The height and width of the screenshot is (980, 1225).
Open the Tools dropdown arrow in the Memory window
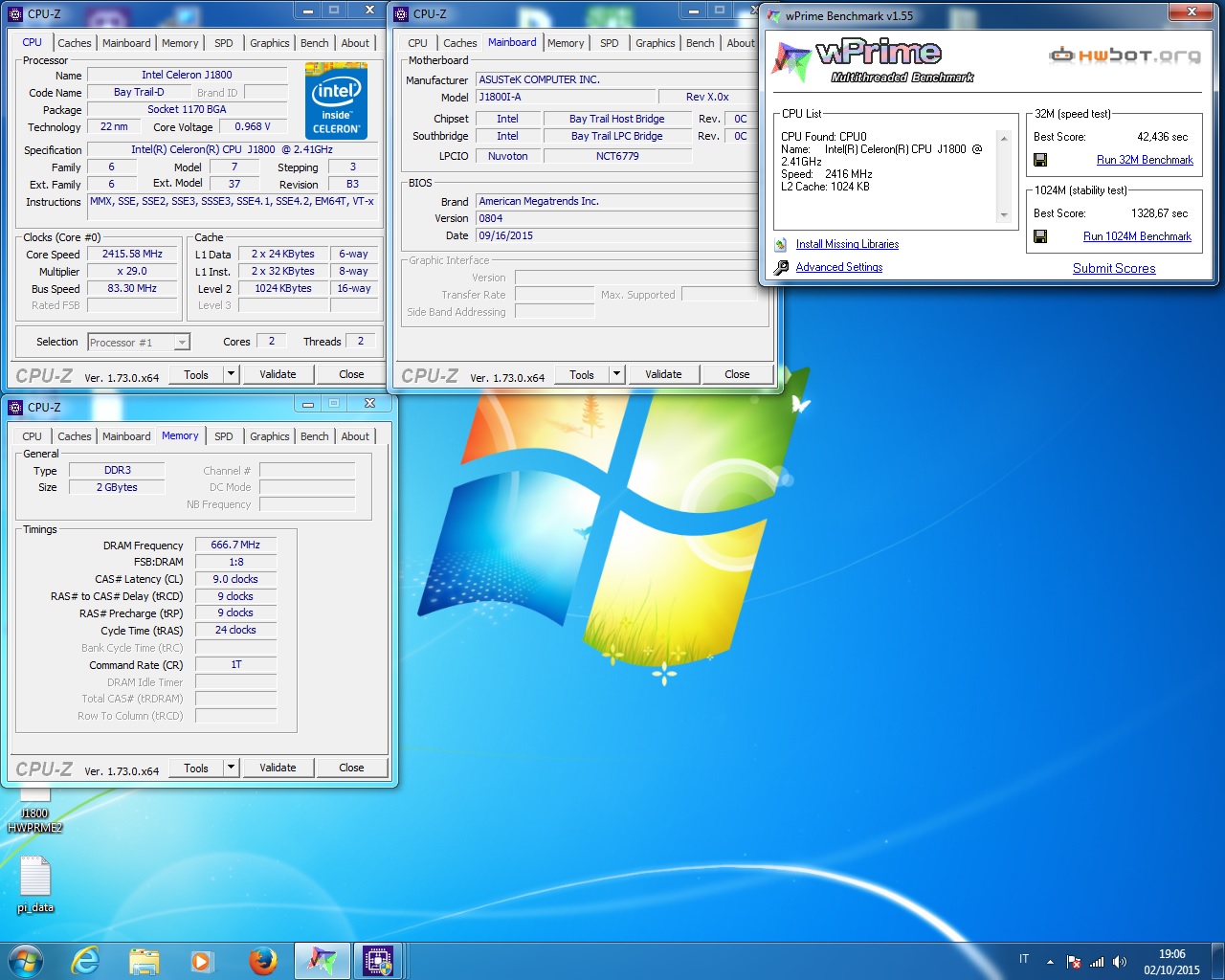point(231,768)
